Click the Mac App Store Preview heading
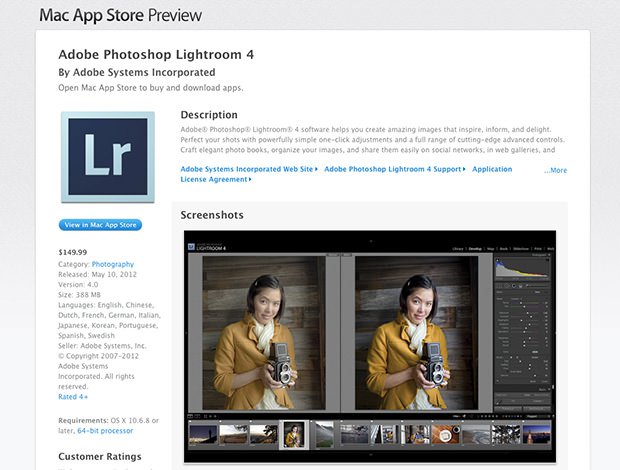The image size is (620, 470). [x=121, y=15]
